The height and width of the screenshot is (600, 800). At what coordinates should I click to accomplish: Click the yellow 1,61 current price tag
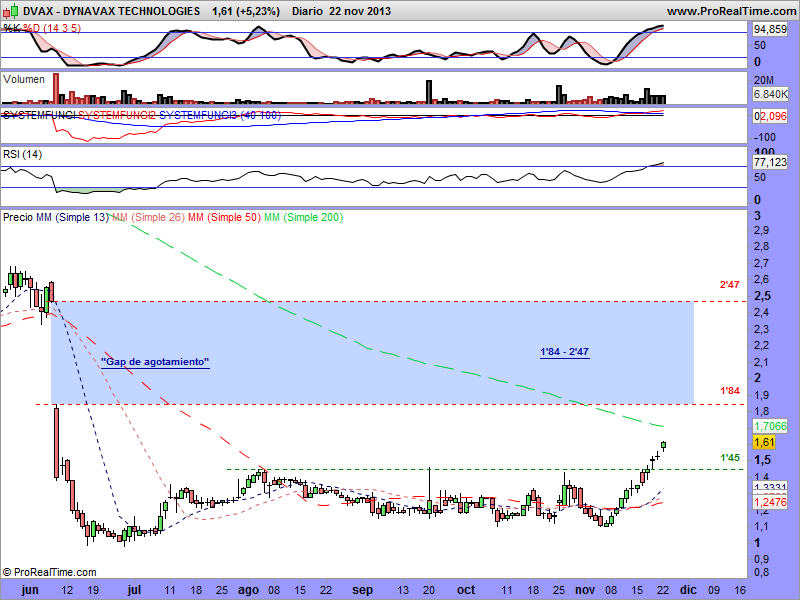(764, 442)
